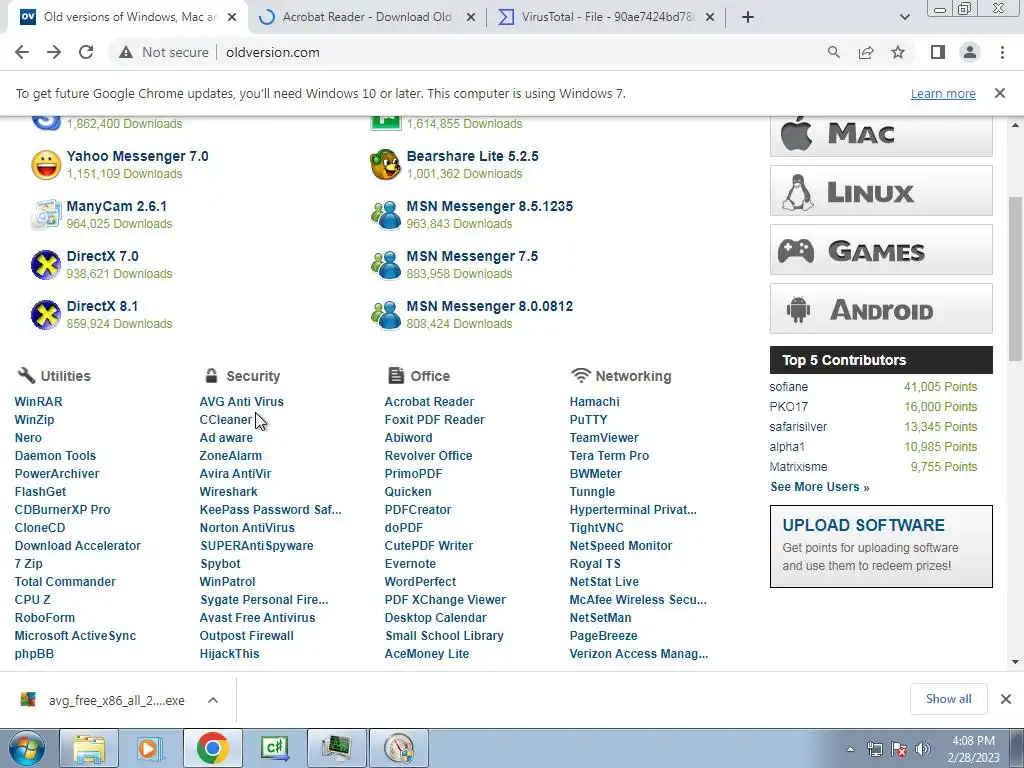Expand the avg_free download options chevron

tap(213, 700)
